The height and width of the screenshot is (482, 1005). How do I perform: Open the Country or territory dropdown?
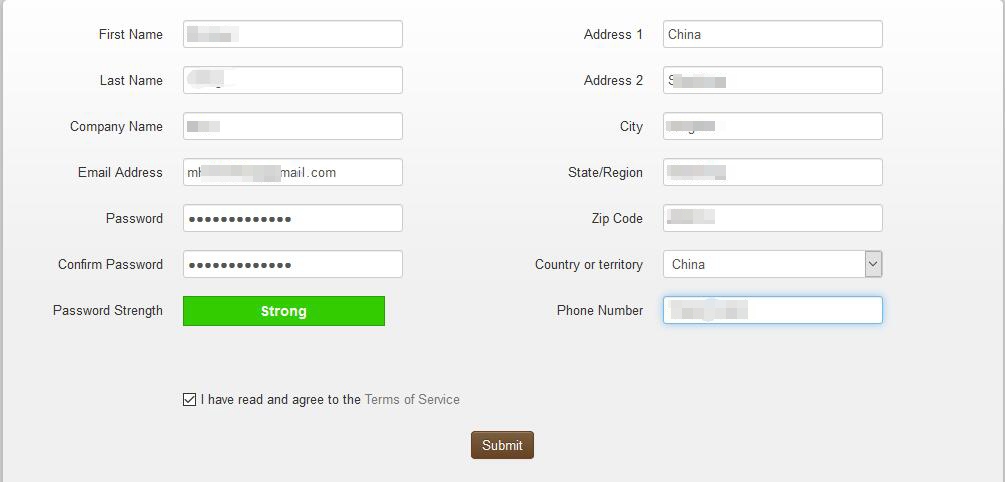(765, 264)
